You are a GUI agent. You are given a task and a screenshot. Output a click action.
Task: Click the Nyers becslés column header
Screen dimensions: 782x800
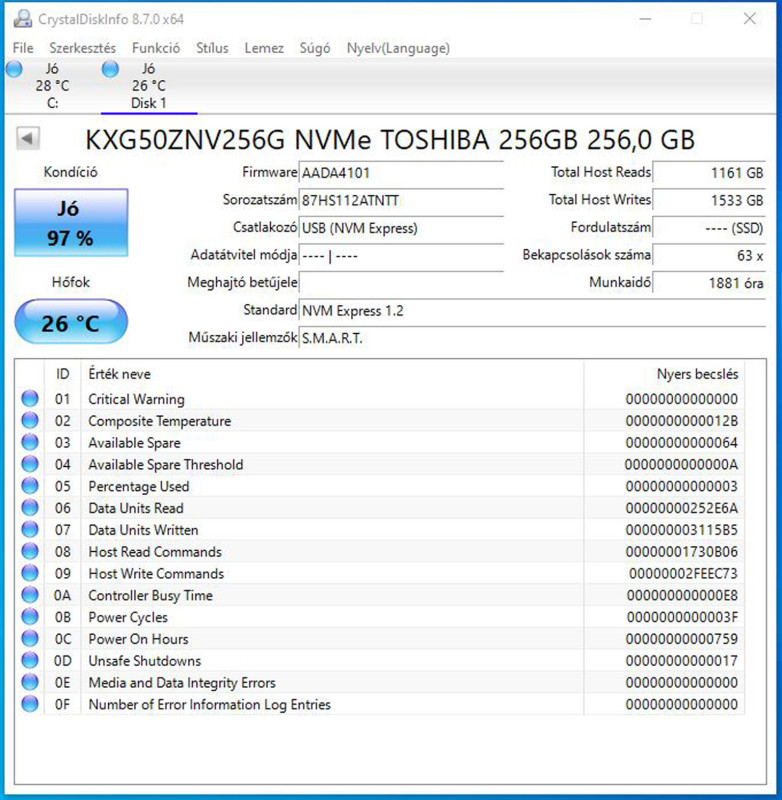pos(664,374)
